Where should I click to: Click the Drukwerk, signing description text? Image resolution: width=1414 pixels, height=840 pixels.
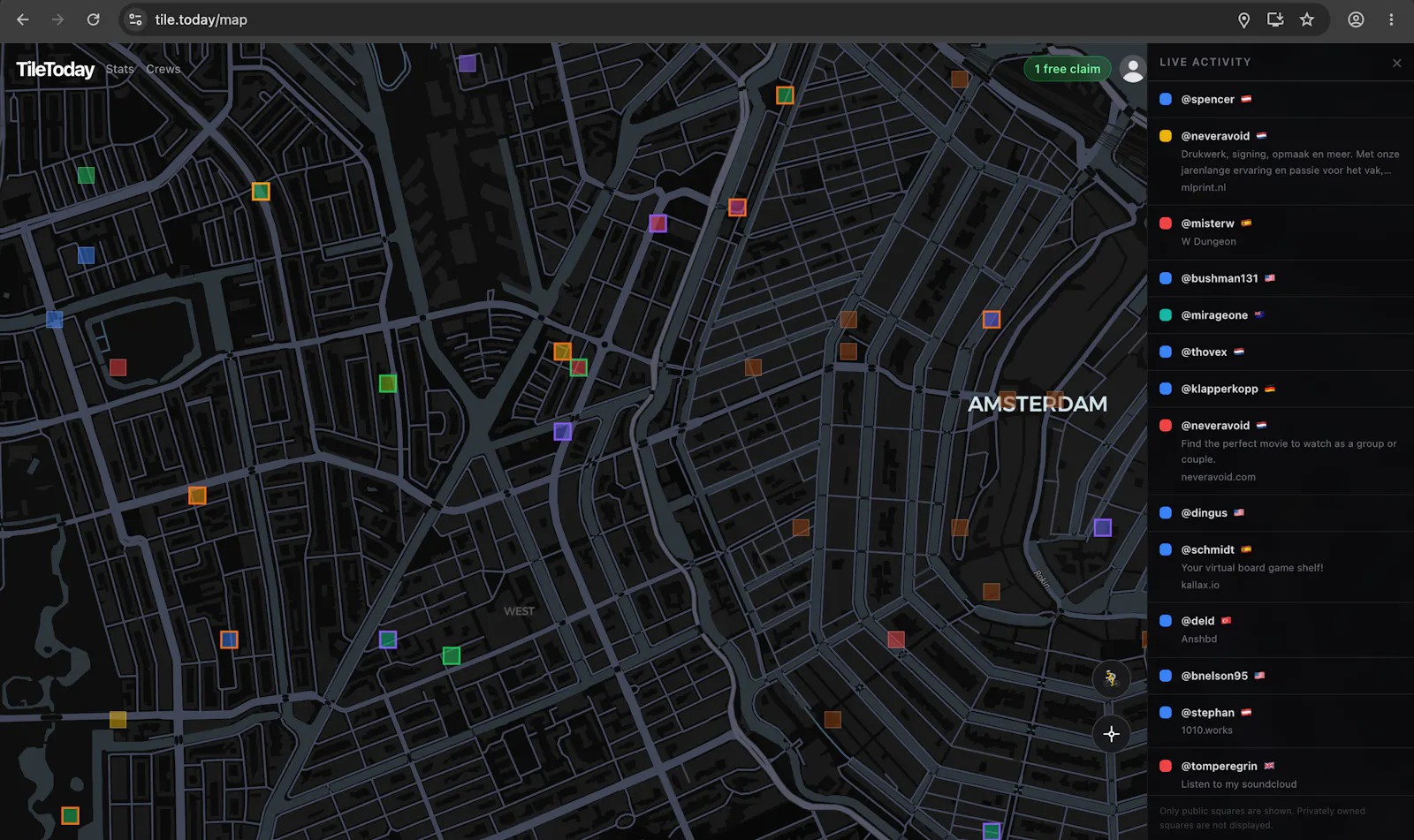click(1290, 163)
